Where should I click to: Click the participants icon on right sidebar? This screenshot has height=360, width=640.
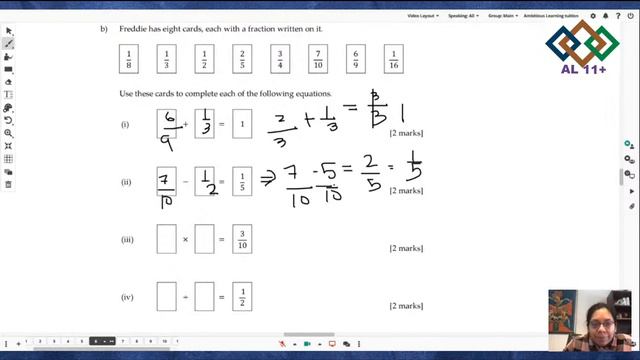coord(629,144)
